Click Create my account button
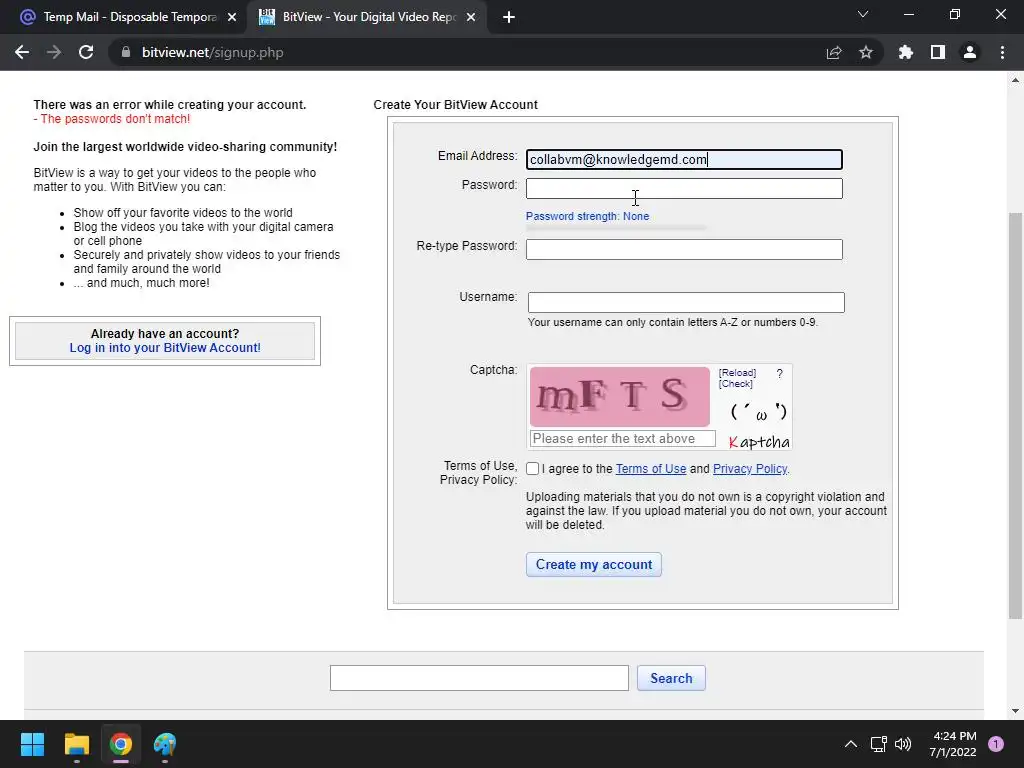The height and width of the screenshot is (768, 1024). pos(594,565)
